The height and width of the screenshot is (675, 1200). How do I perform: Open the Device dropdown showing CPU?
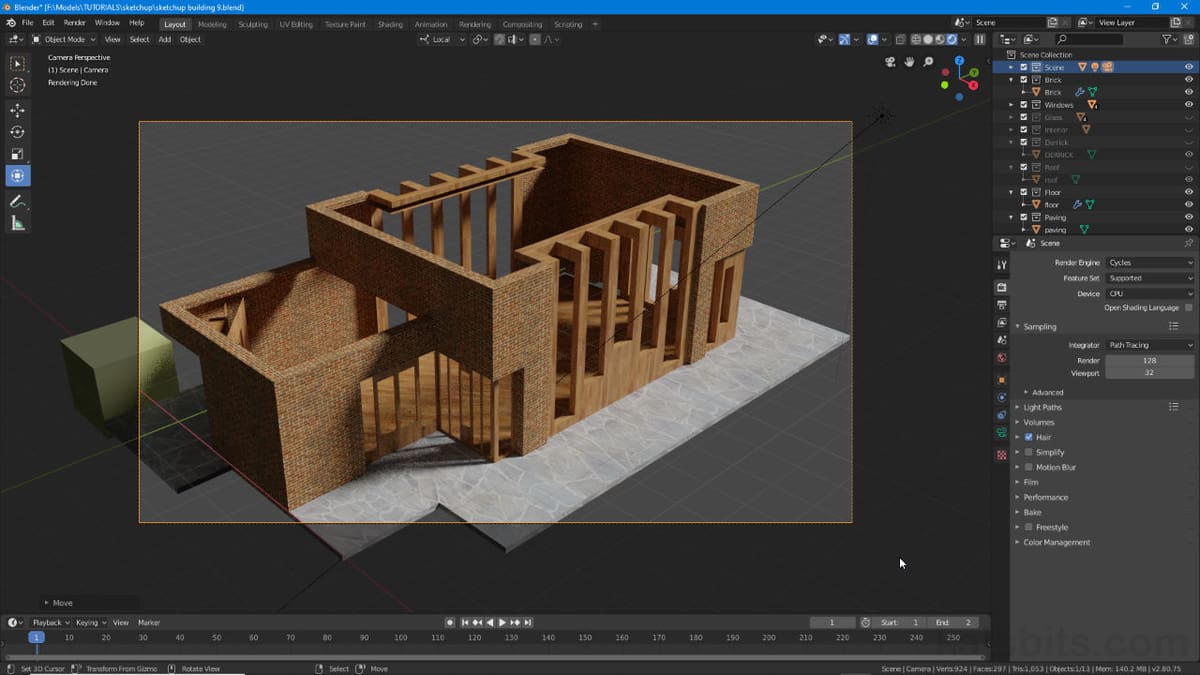(x=1148, y=293)
